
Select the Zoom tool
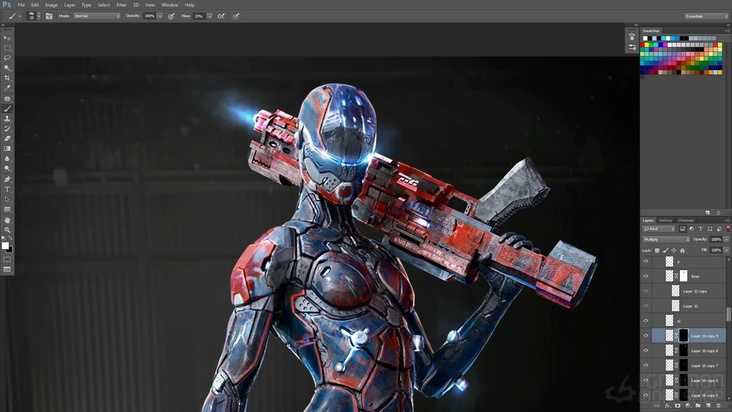tap(7, 230)
